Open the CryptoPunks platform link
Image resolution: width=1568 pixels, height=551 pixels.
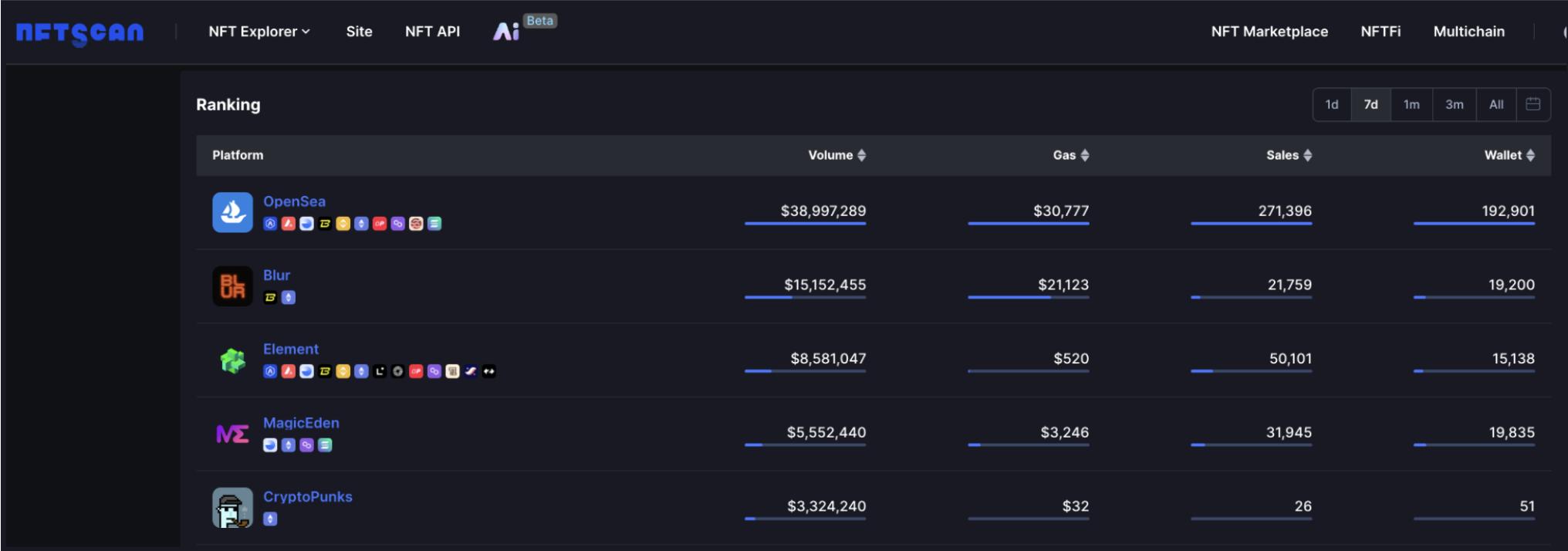point(307,497)
